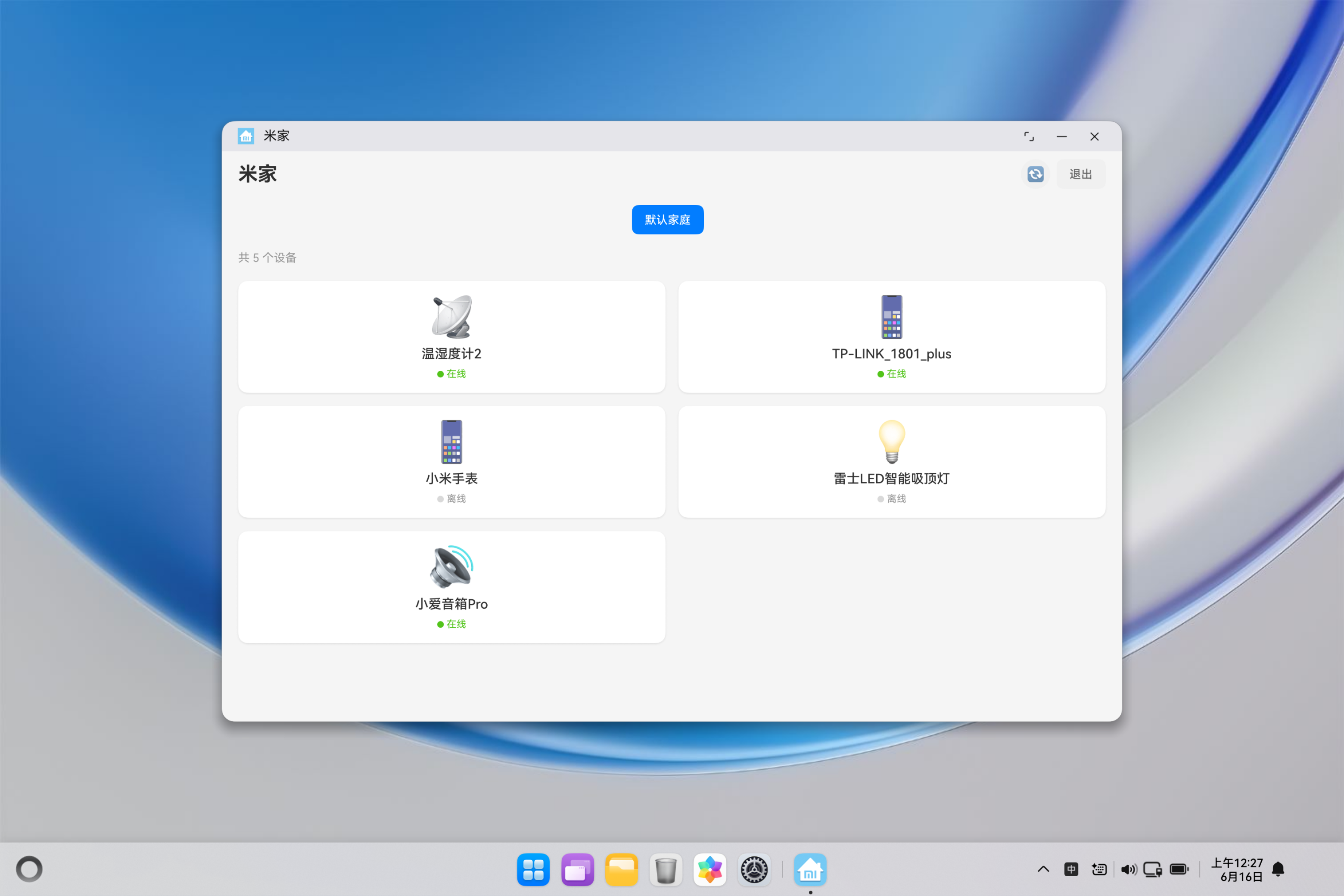The width and height of the screenshot is (1344, 896).
Task: Open the on-screen keyboard tray icon
Action: (1099, 869)
